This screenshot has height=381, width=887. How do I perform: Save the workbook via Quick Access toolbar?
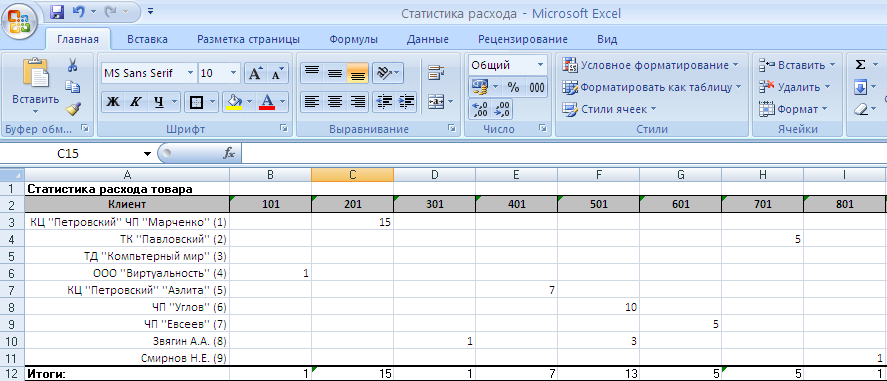point(57,11)
